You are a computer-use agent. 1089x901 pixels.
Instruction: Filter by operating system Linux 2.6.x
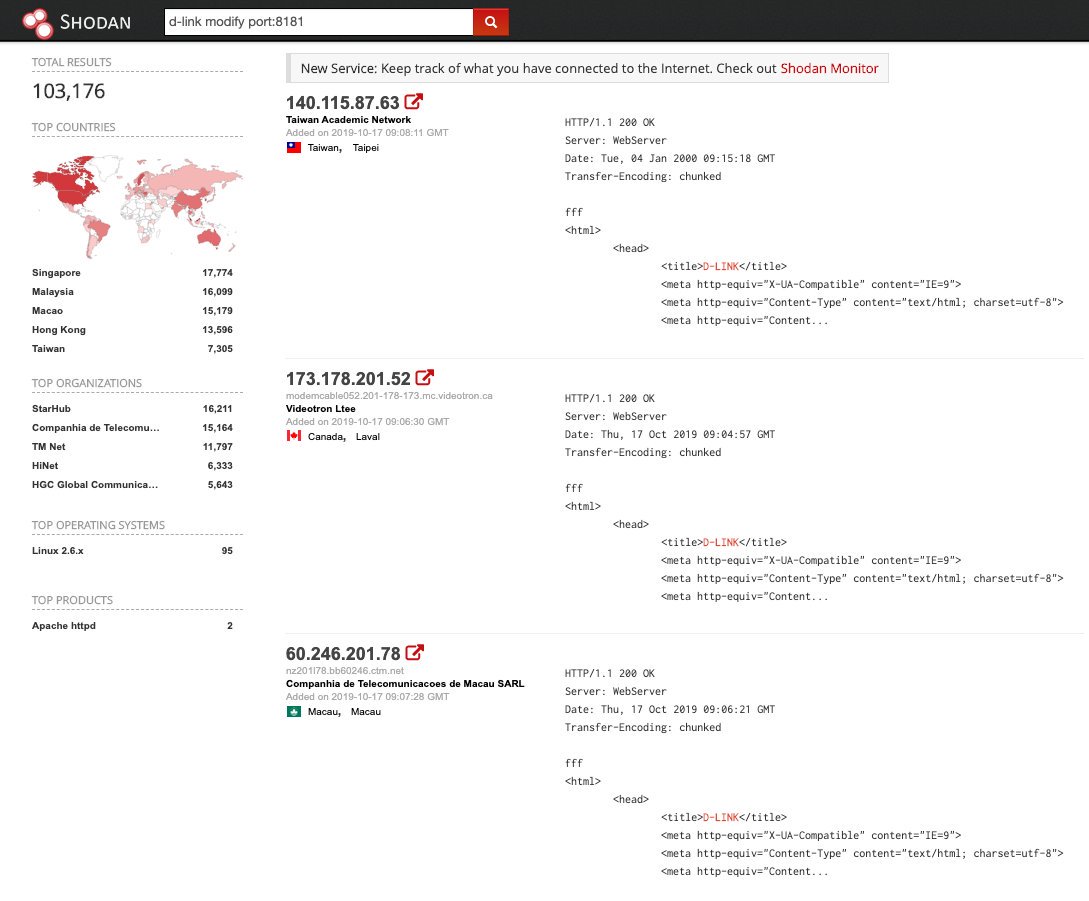(x=58, y=551)
